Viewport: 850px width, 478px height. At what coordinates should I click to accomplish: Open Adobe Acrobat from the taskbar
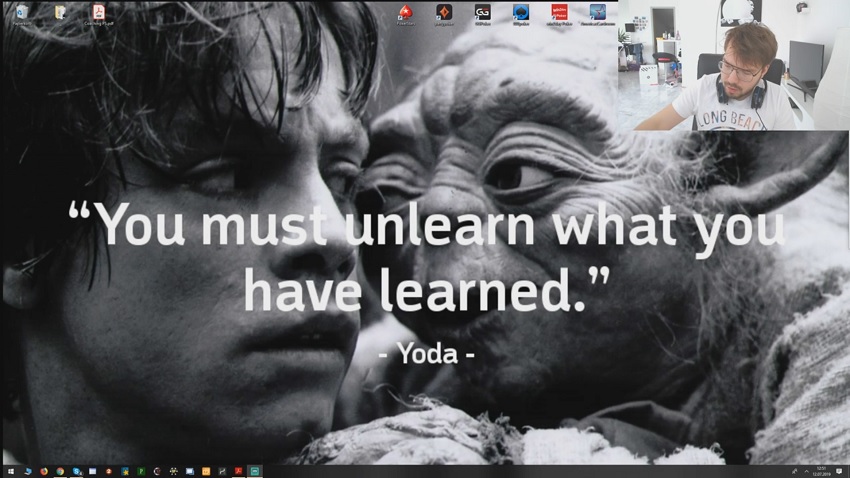[239, 471]
